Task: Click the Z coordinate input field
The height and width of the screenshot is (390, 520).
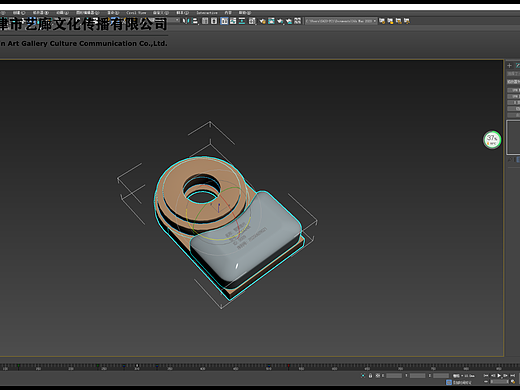Action: click(441, 376)
